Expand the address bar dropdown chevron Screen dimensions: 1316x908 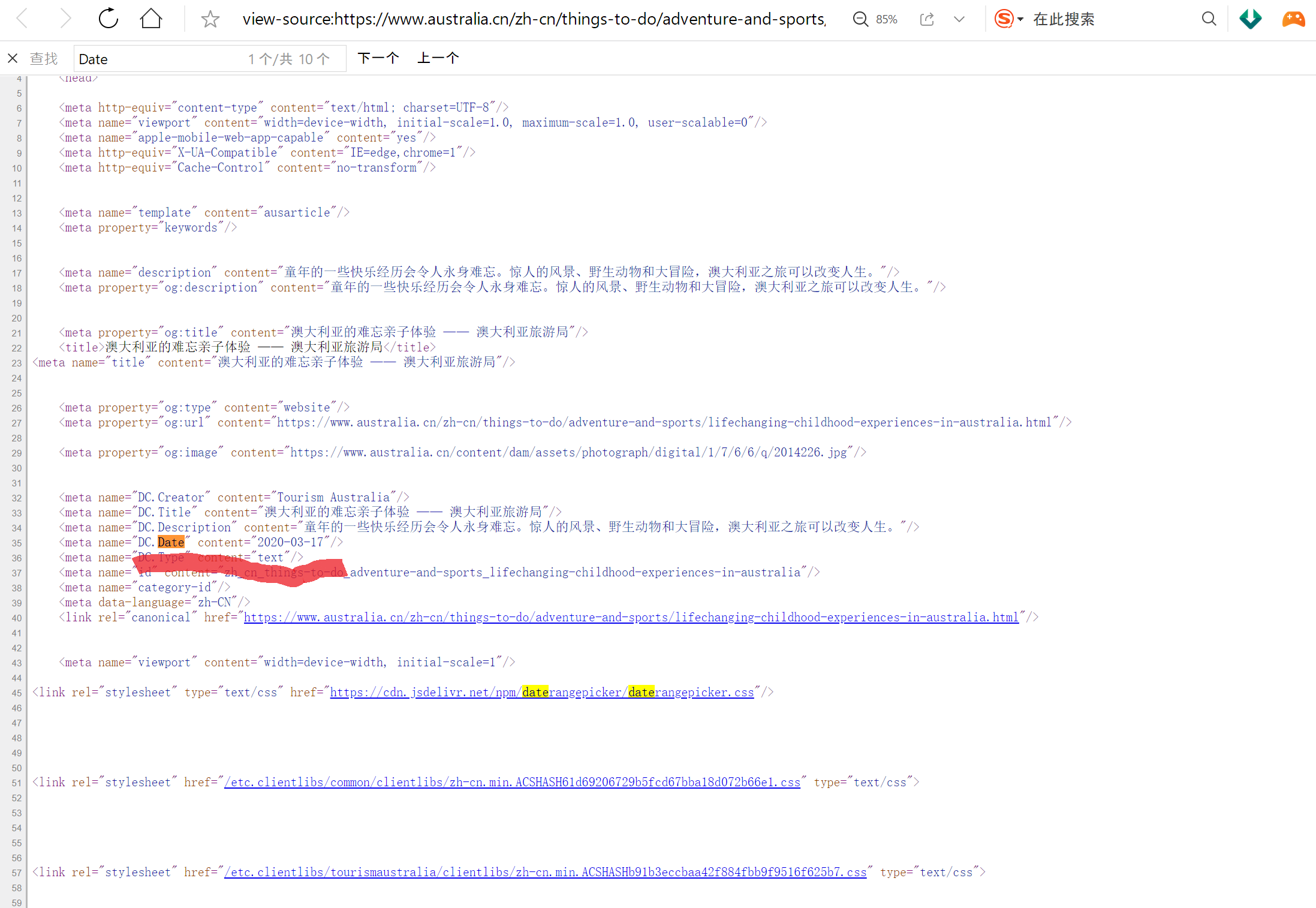[x=959, y=19]
